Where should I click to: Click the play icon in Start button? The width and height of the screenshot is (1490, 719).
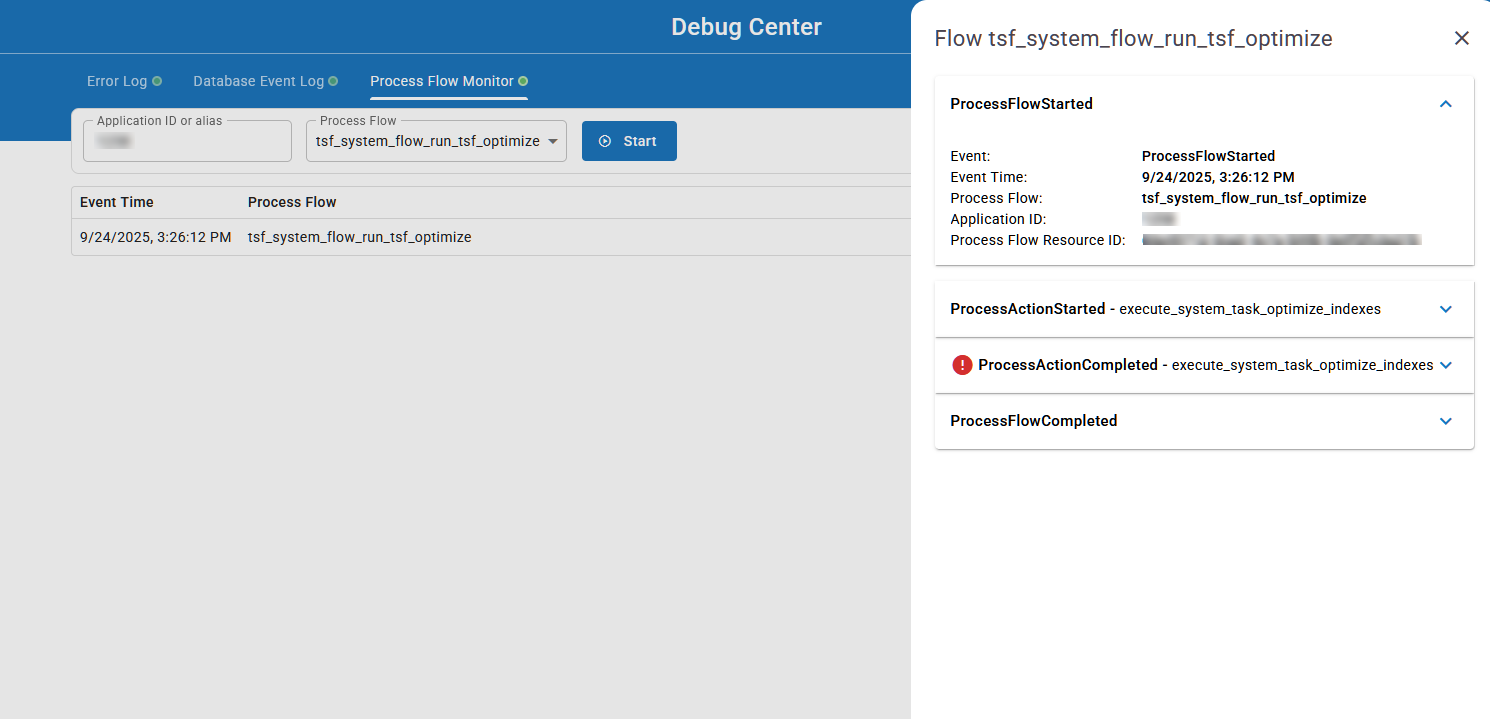(x=605, y=141)
